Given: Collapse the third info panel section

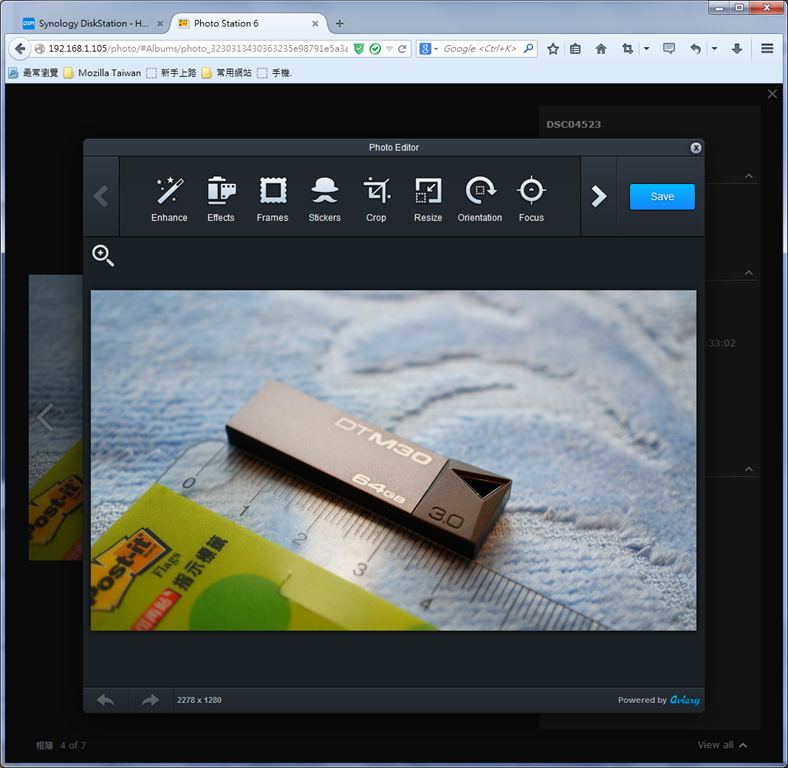Looking at the screenshot, I should pos(749,469).
